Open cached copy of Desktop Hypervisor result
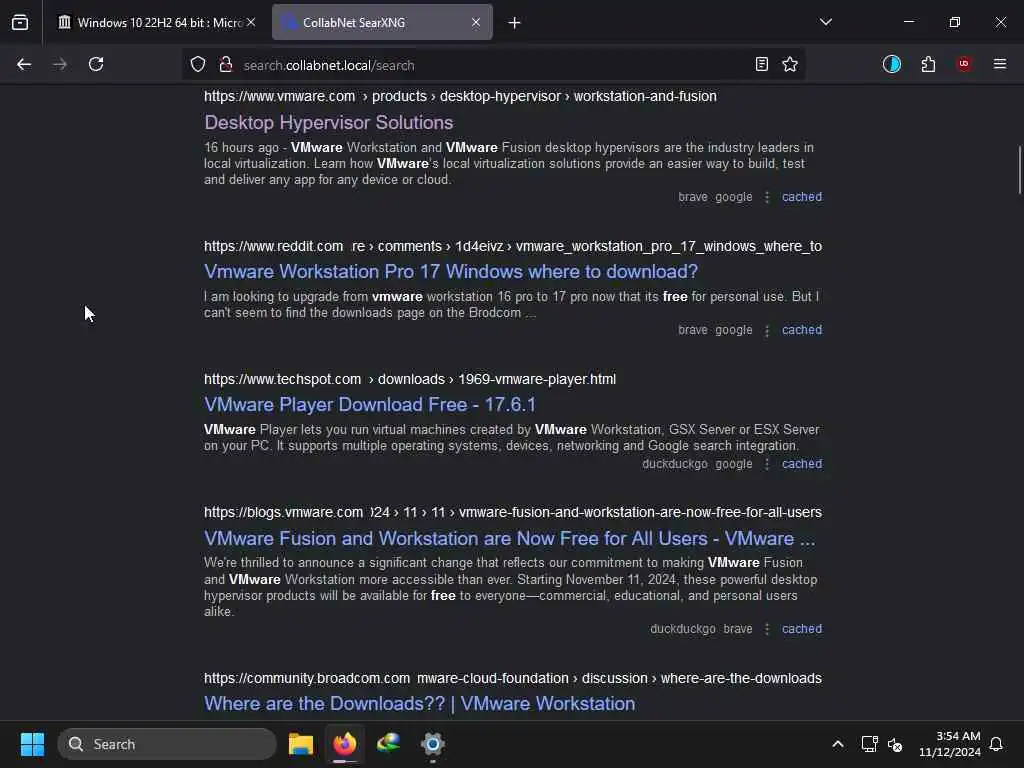The image size is (1024, 768). coord(802,197)
